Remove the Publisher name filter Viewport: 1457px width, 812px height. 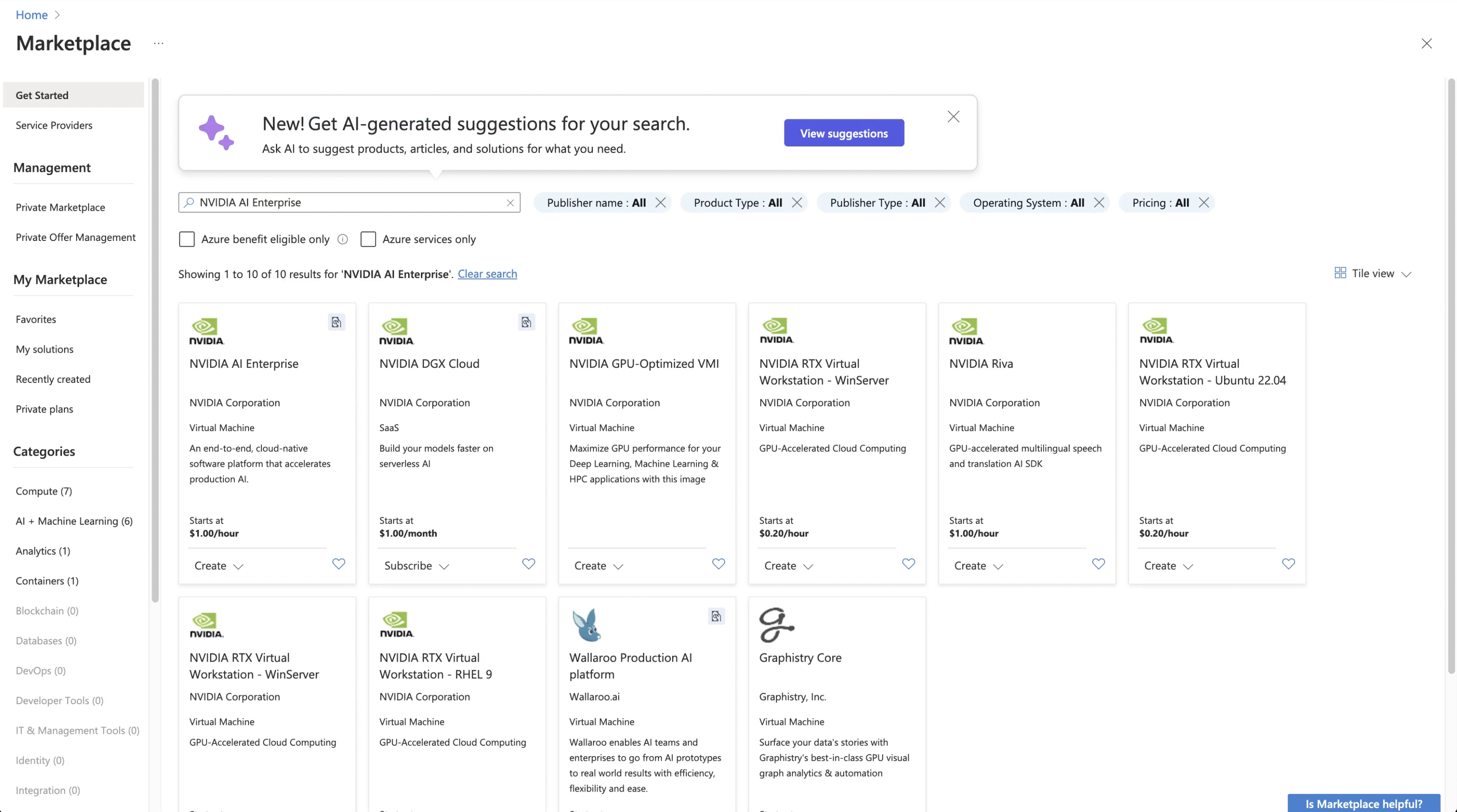[660, 202]
